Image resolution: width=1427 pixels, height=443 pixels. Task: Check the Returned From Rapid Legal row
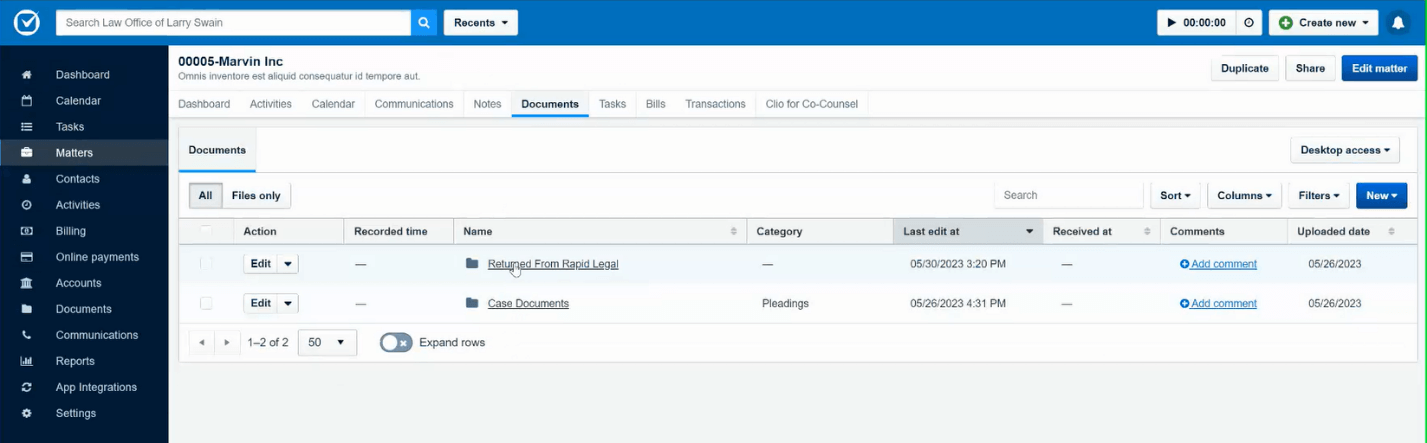206,264
